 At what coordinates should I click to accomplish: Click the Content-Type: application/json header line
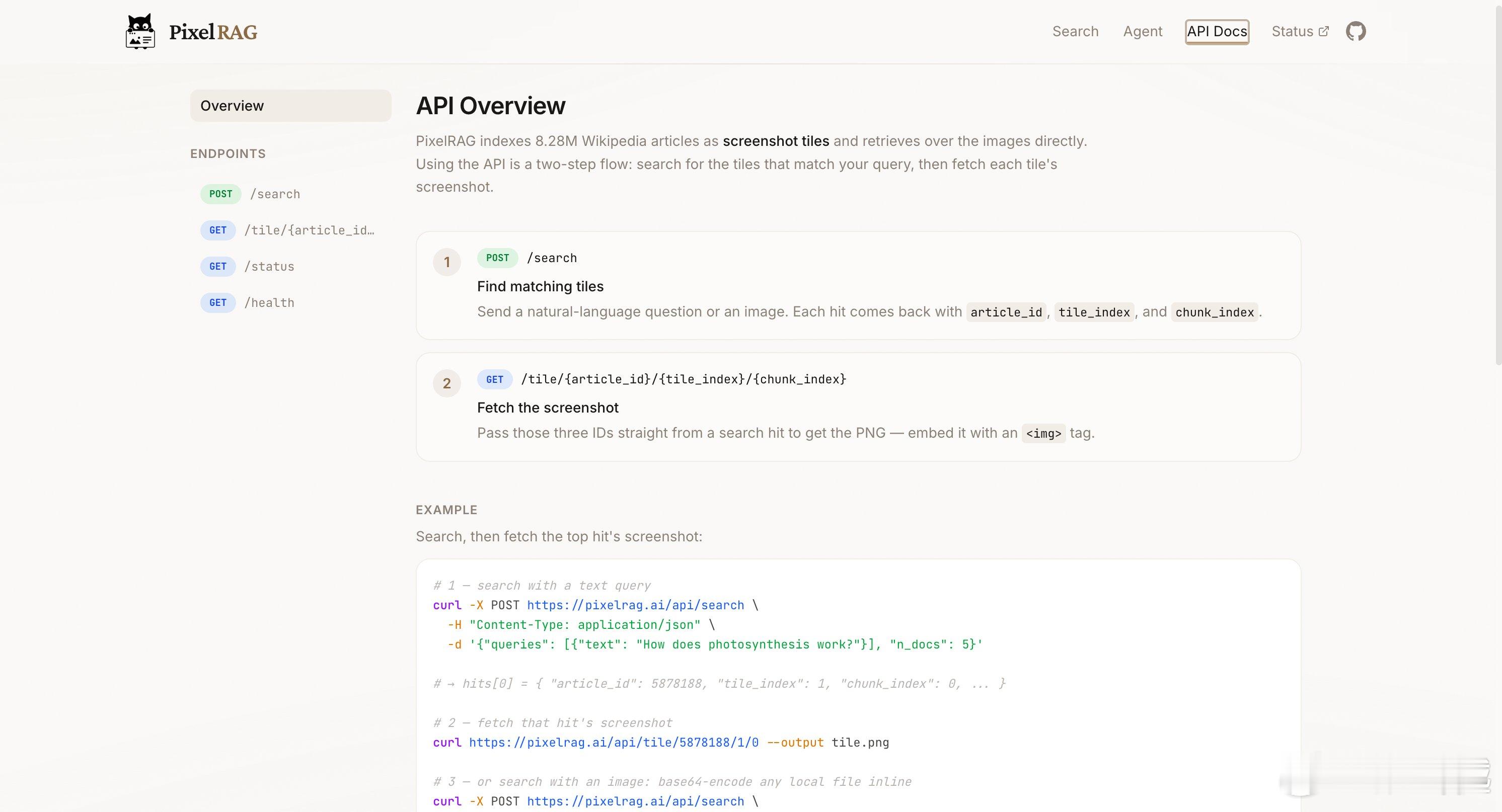click(x=581, y=625)
